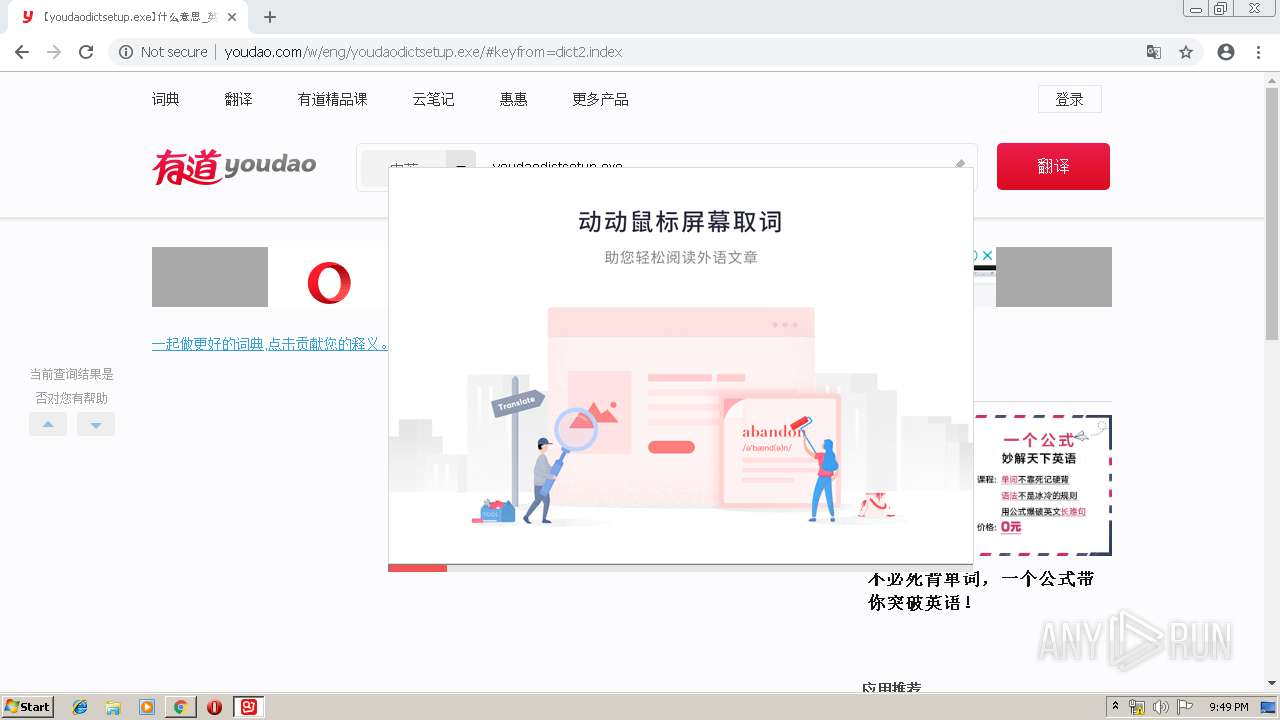Click the Opera logo advertisement
The image size is (1280, 720).
[329, 282]
